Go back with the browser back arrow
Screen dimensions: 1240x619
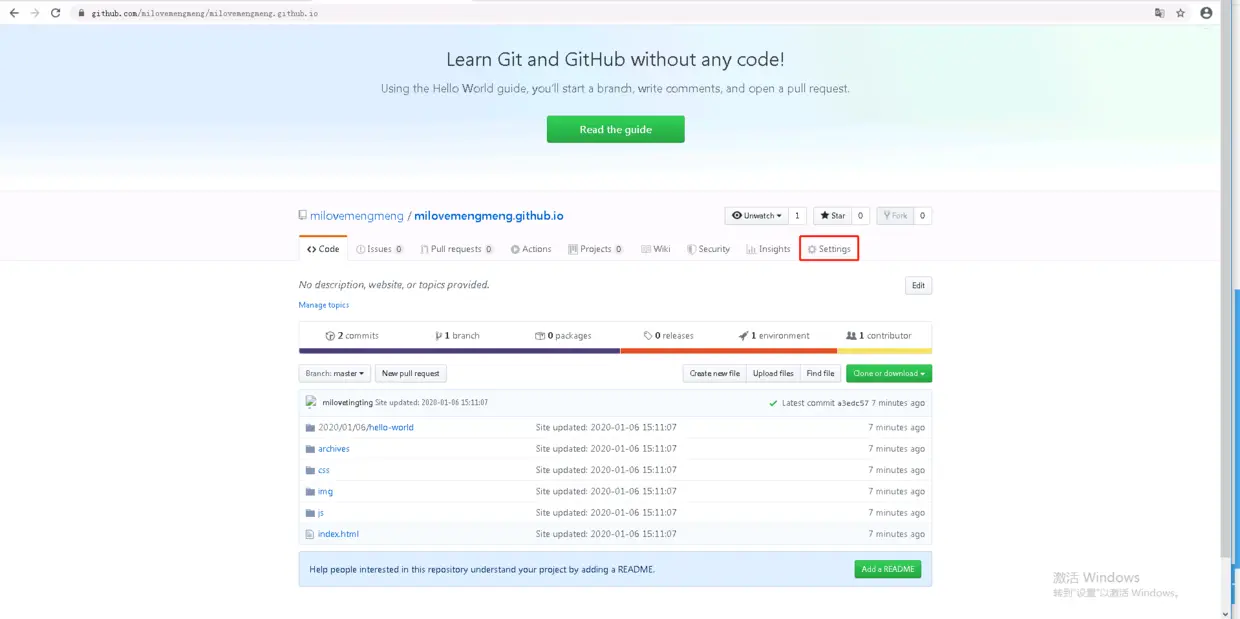point(14,13)
